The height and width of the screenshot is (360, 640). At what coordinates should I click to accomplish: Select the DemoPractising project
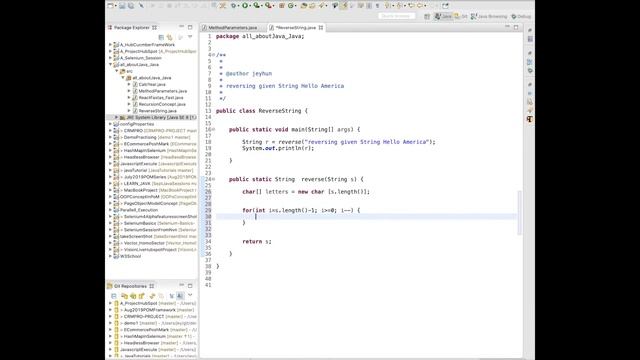(140, 138)
